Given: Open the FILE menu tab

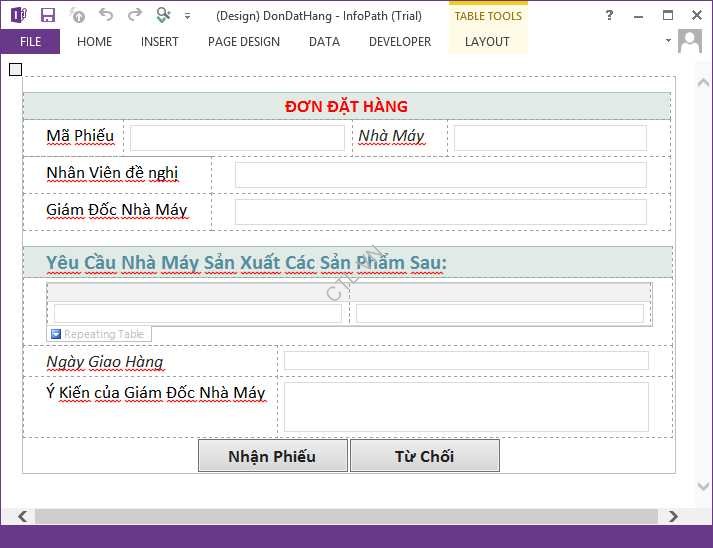Looking at the screenshot, I should coord(30,42).
